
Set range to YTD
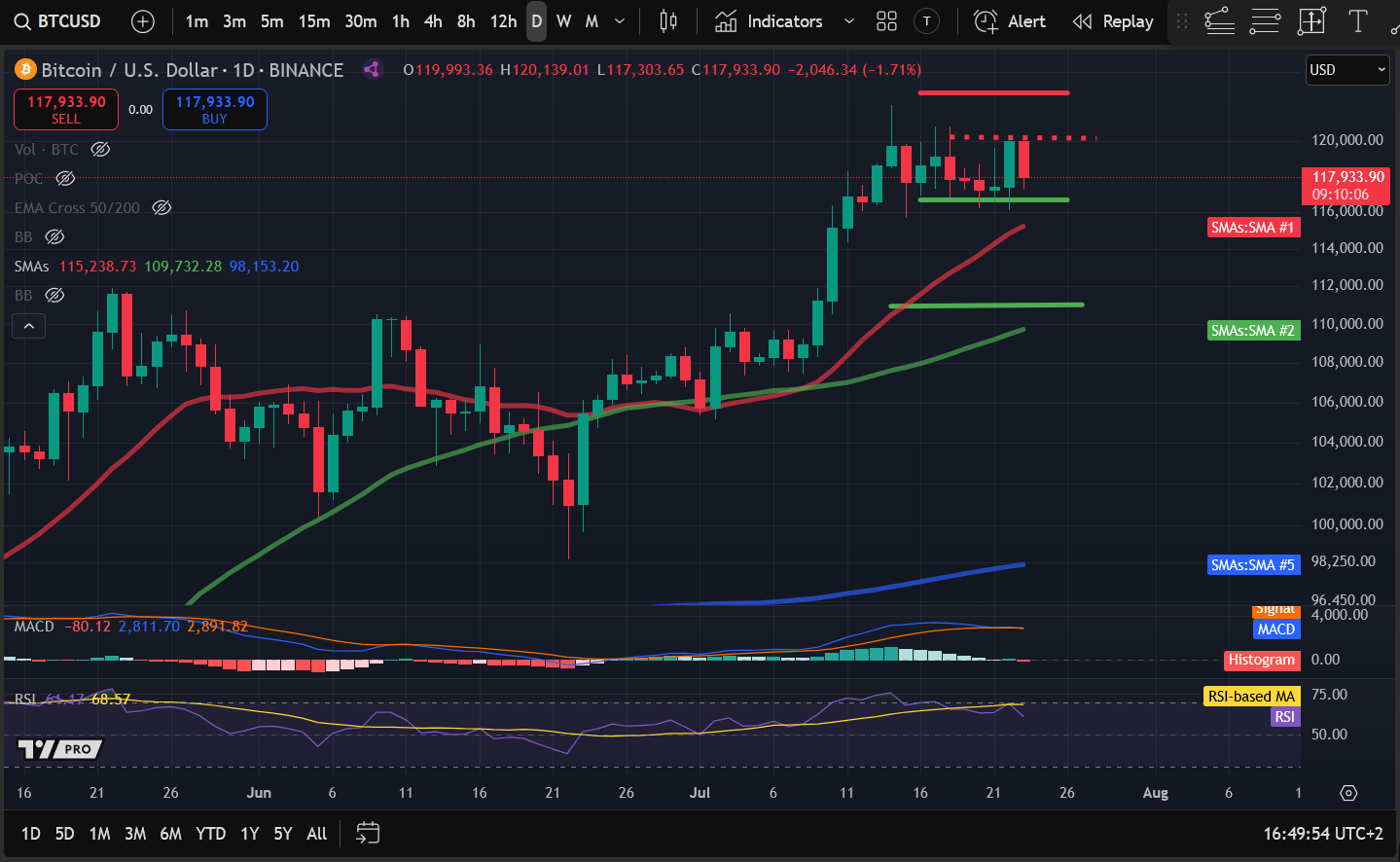coord(210,834)
